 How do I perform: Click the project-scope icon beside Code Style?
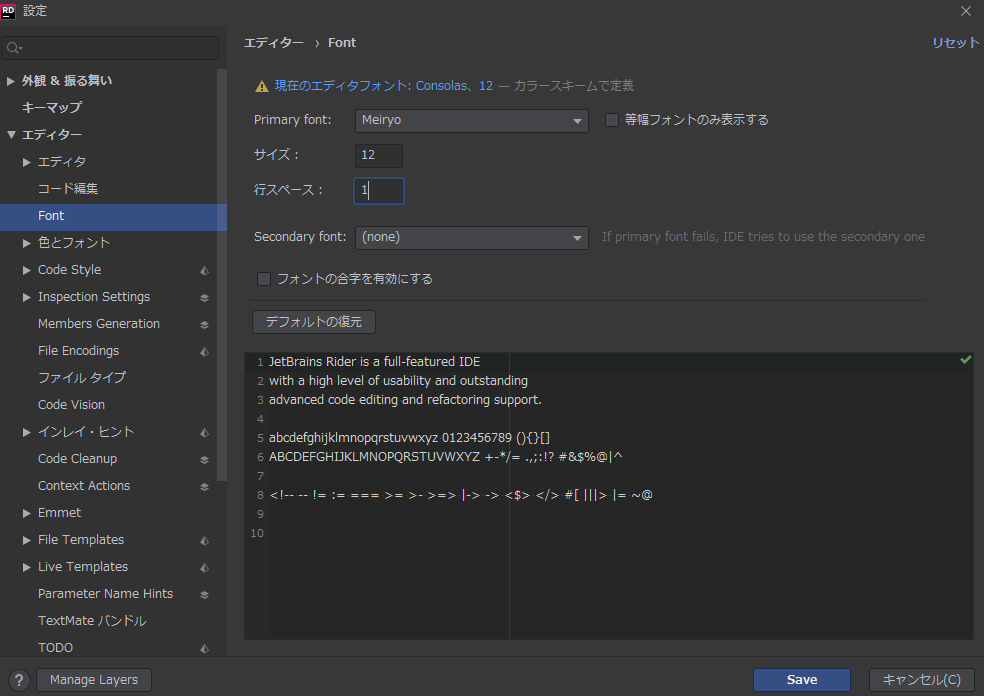(204, 270)
